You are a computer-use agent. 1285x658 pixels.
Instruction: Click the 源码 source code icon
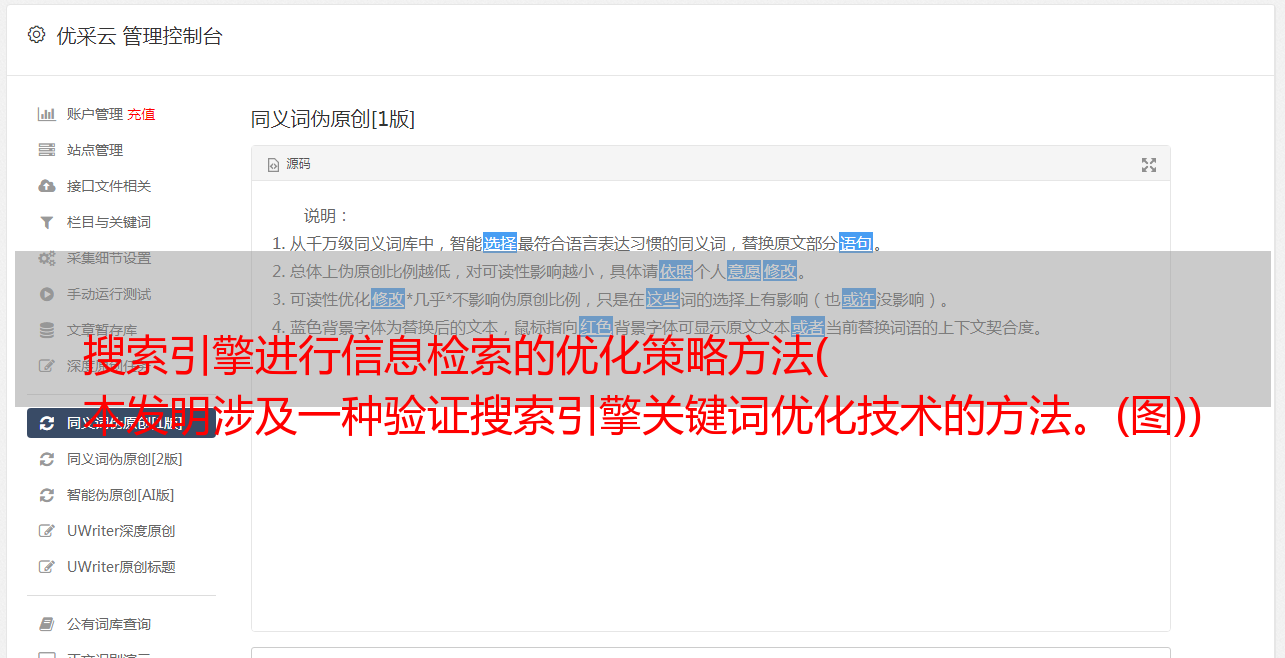pyautogui.click(x=273, y=165)
